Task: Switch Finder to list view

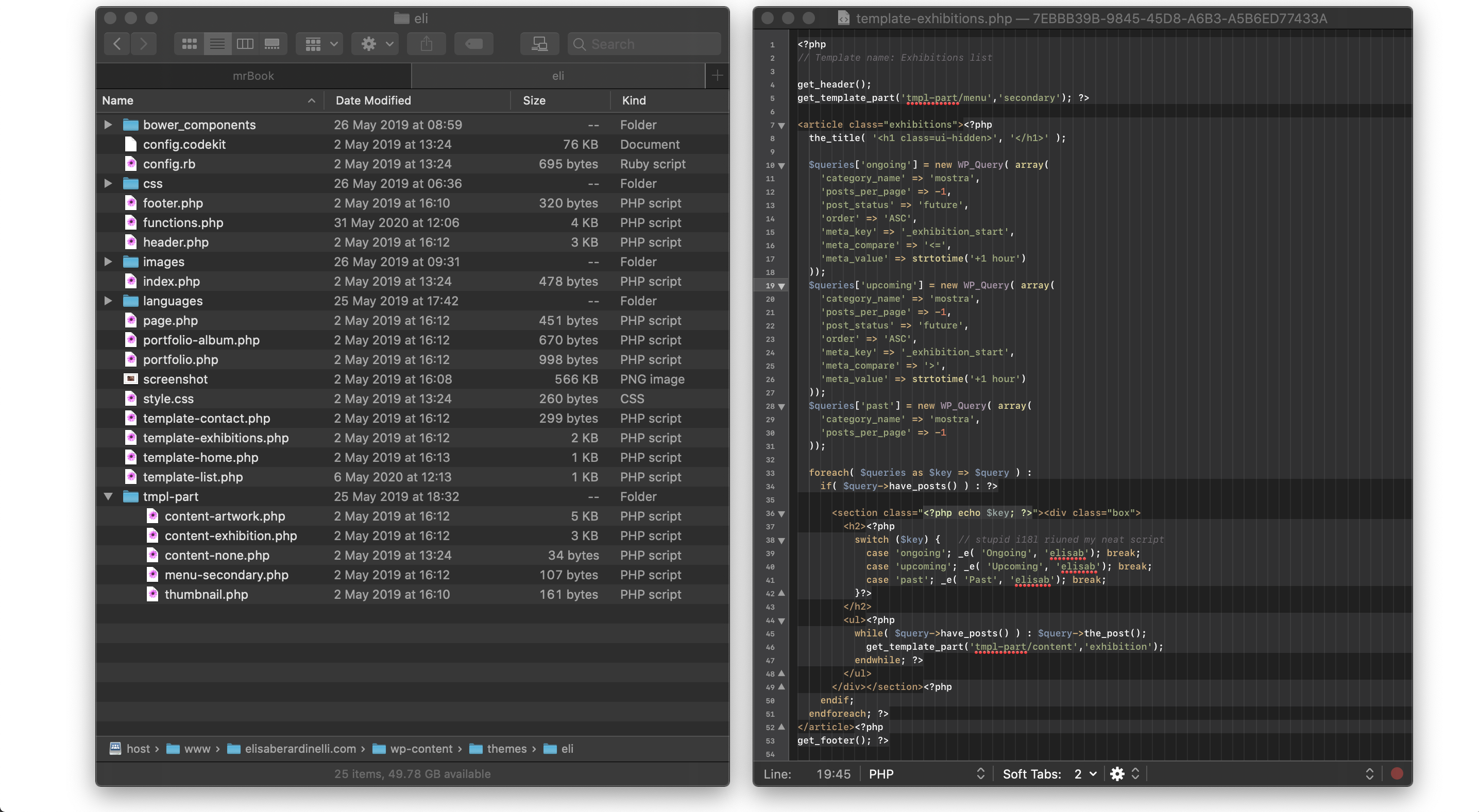Action: [x=217, y=44]
